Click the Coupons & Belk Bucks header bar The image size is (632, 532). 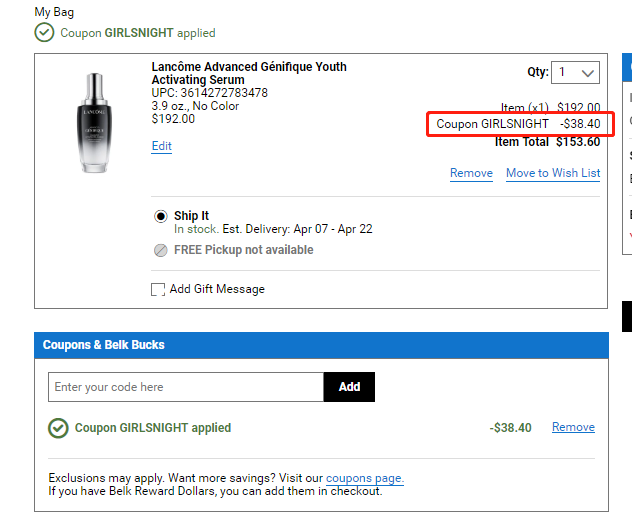(321, 345)
